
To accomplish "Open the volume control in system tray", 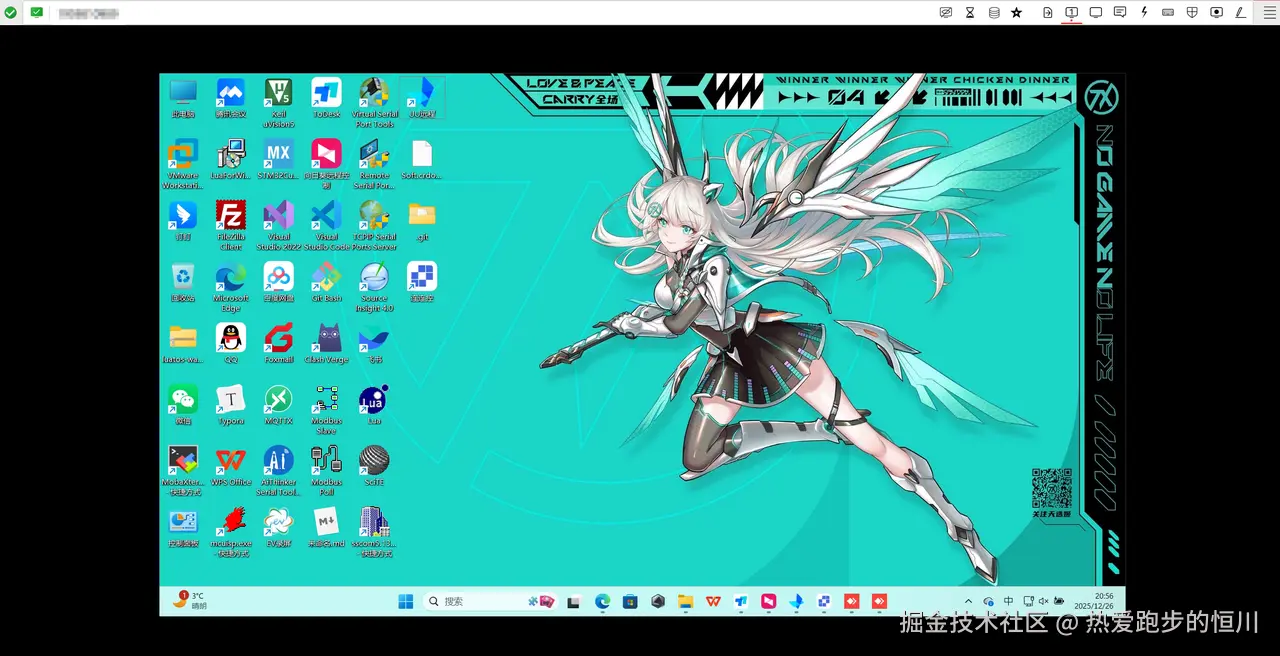I will 1043,601.
